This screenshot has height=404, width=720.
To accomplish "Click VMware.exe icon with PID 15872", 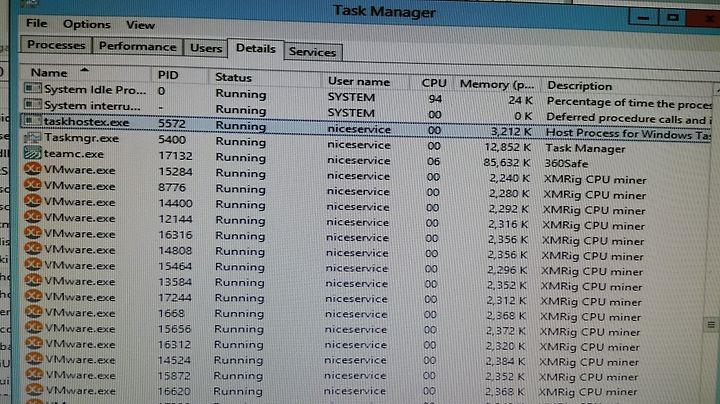I will 34,374.
